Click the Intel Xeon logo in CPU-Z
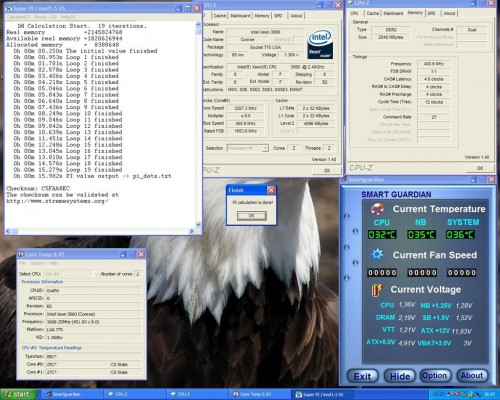 [x=320, y=44]
